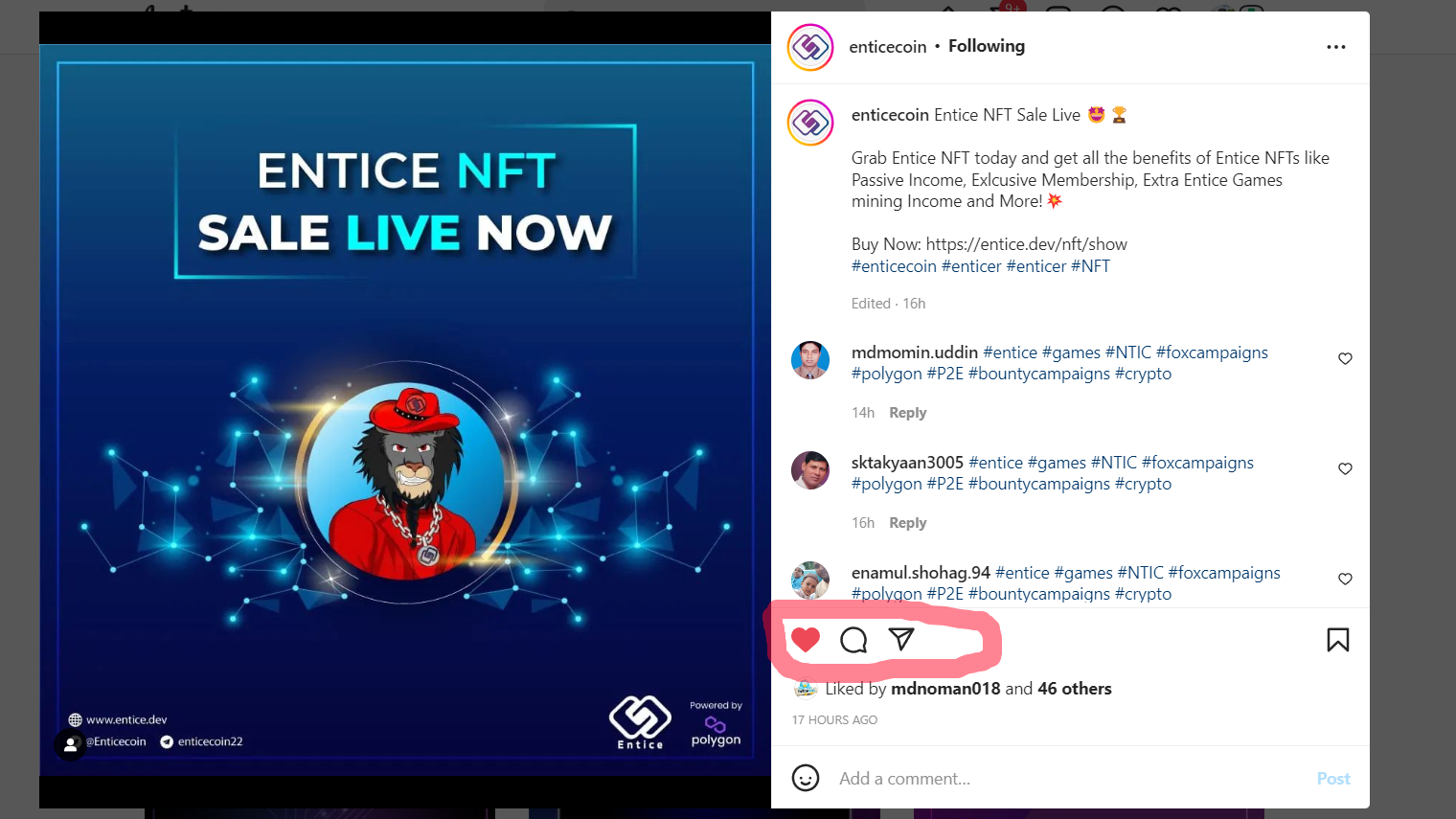1456x819 pixels.
Task: Open mdmomin.uddin's avatar
Action: tap(810, 360)
